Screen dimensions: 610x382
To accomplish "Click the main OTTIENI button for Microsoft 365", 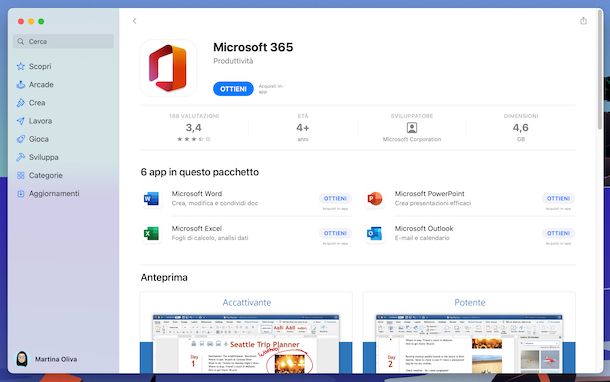I will click(233, 89).
